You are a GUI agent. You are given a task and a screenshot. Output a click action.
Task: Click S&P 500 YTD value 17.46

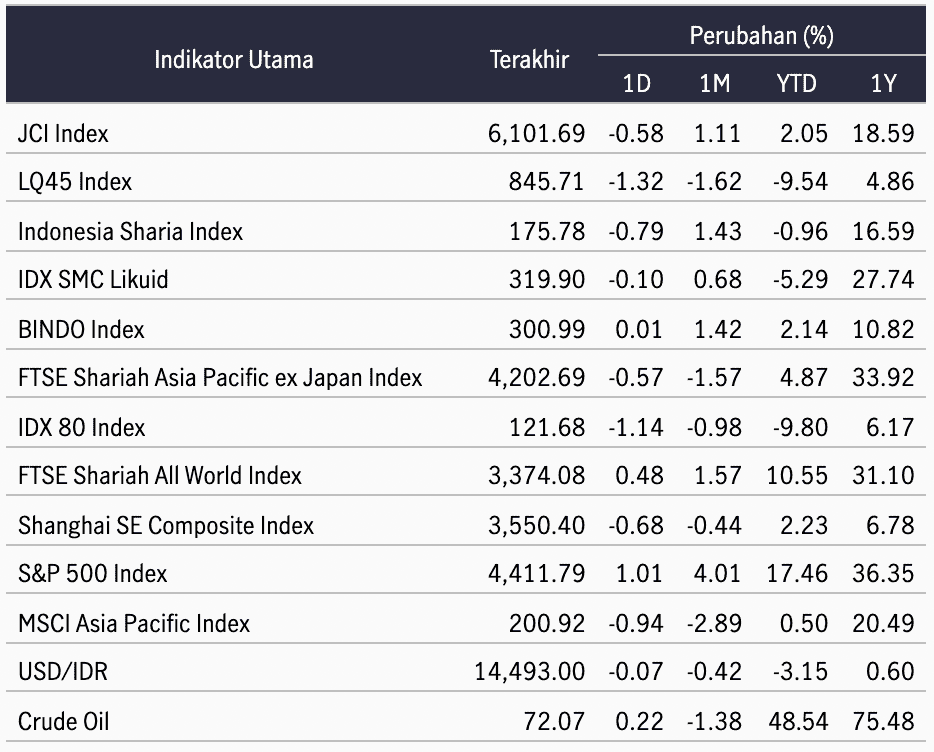click(x=797, y=574)
